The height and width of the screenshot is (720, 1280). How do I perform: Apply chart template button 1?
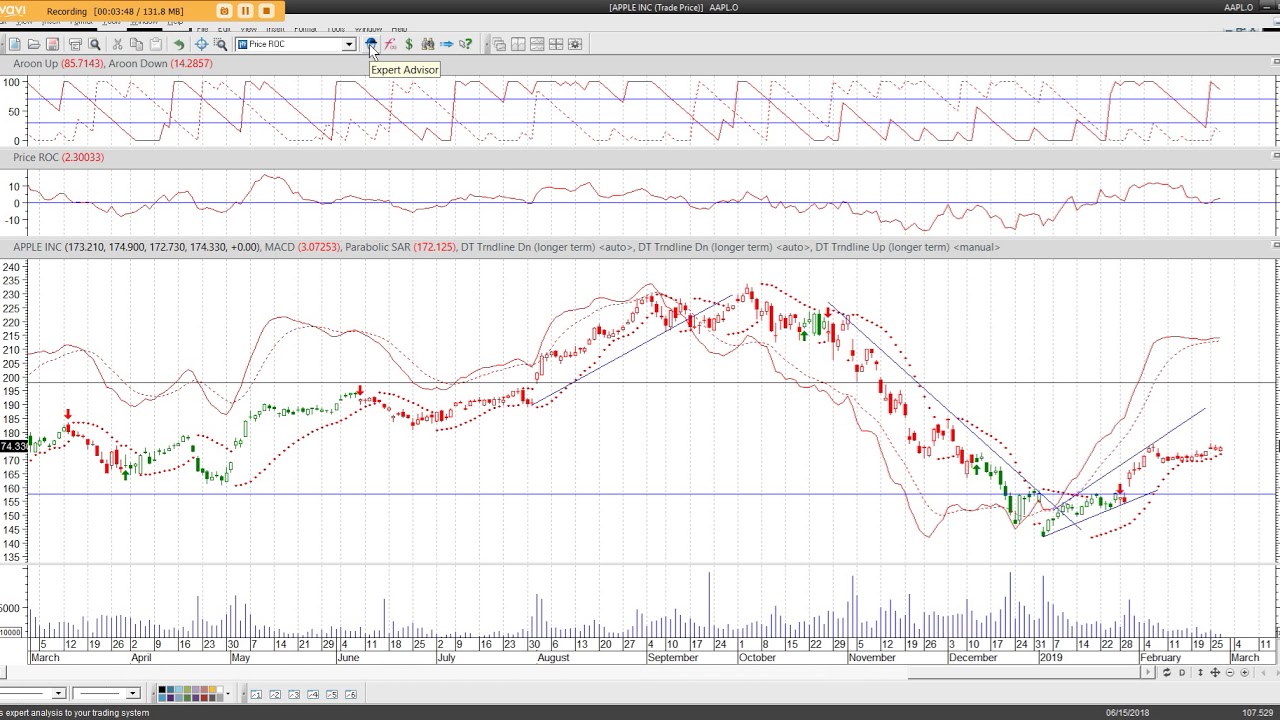click(256, 694)
